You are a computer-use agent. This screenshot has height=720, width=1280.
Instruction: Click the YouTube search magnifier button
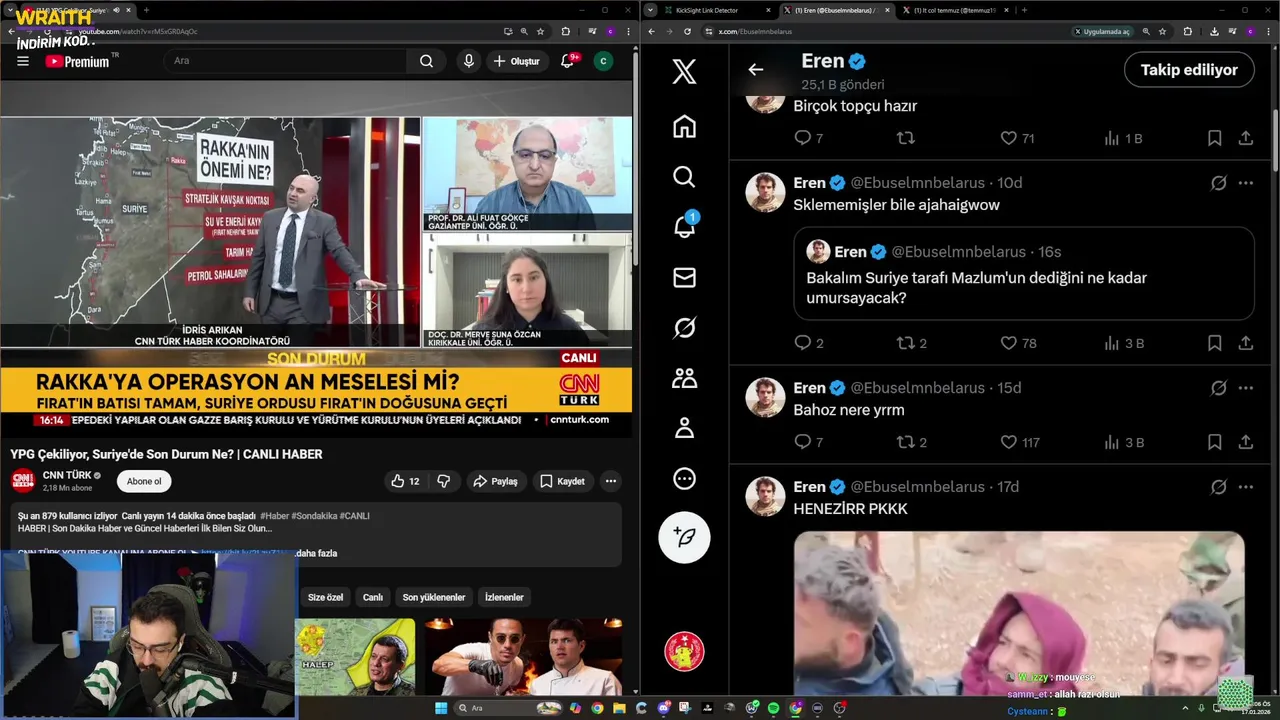point(426,61)
